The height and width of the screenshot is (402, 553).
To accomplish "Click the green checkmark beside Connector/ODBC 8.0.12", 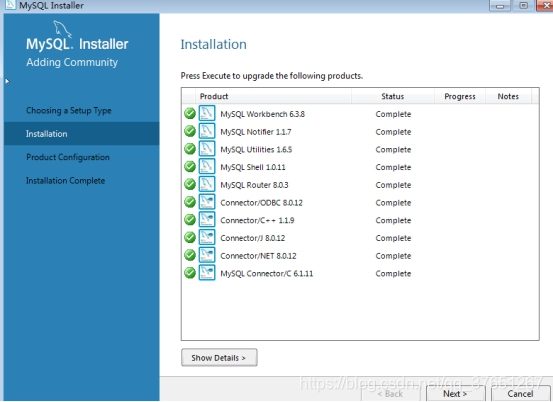I will tap(190, 202).
